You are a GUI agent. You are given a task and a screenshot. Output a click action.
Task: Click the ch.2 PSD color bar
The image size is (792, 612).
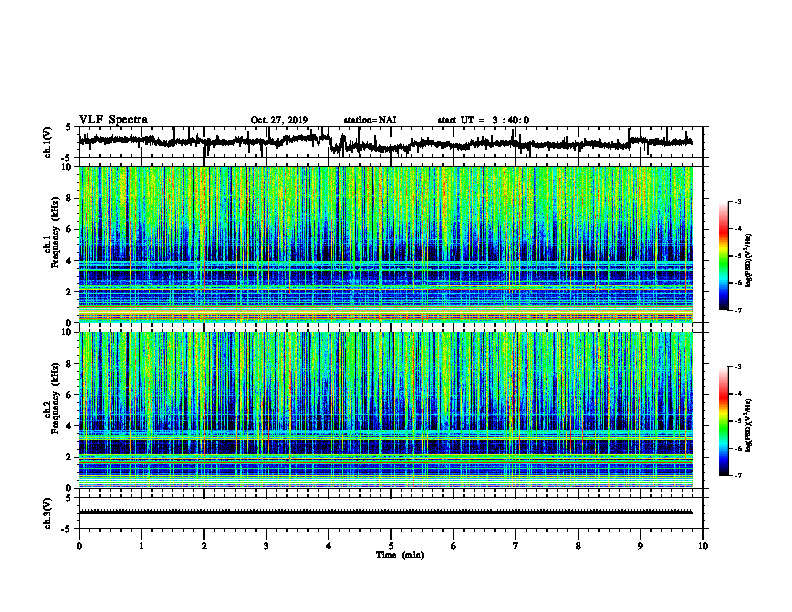point(724,421)
